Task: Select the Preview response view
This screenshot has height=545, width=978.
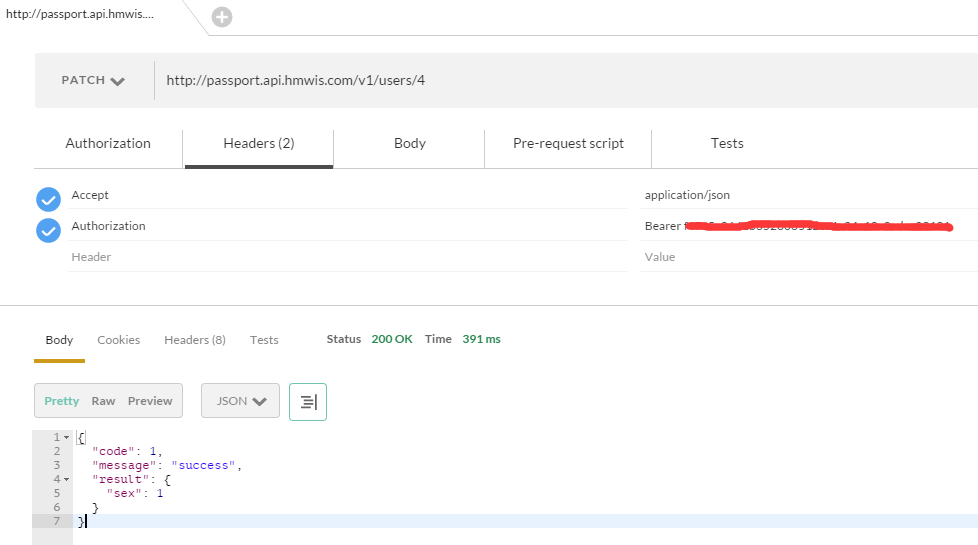Action: 150,401
